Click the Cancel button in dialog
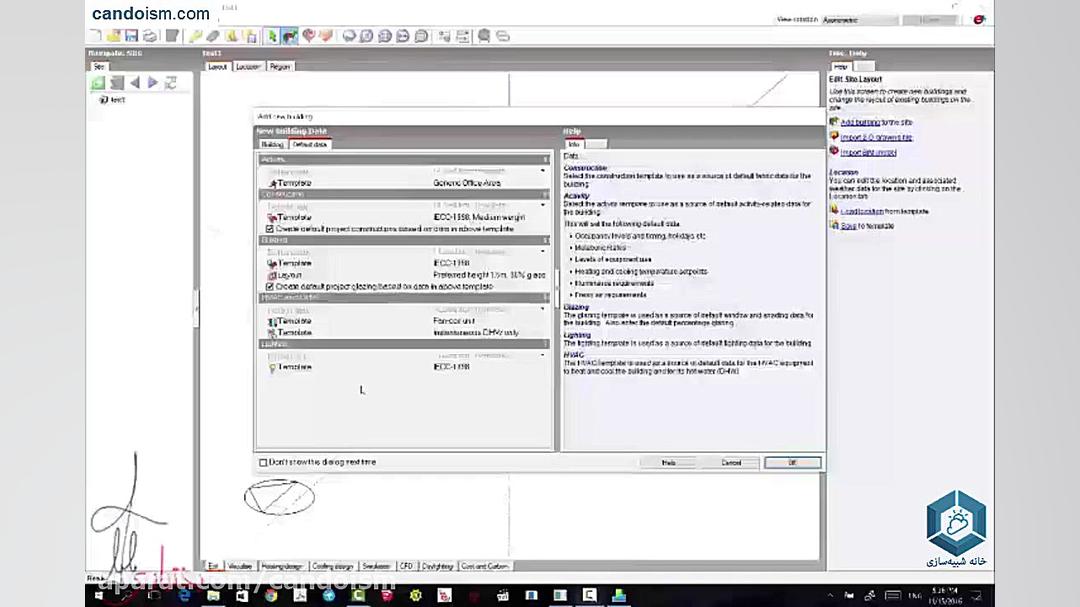 [x=731, y=463]
